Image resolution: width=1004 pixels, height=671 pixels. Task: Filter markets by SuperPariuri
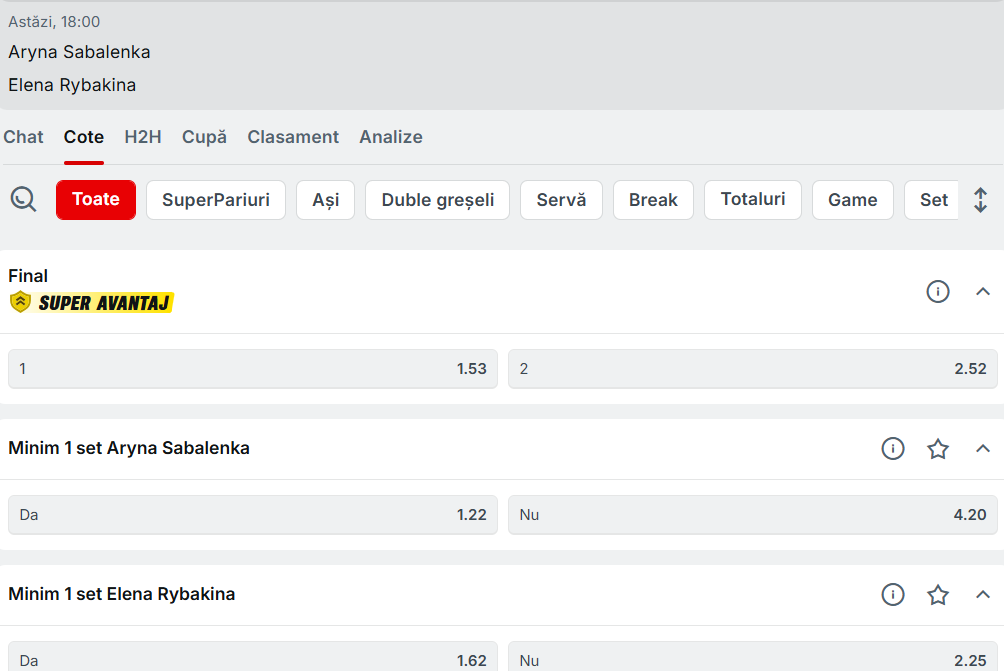216,200
